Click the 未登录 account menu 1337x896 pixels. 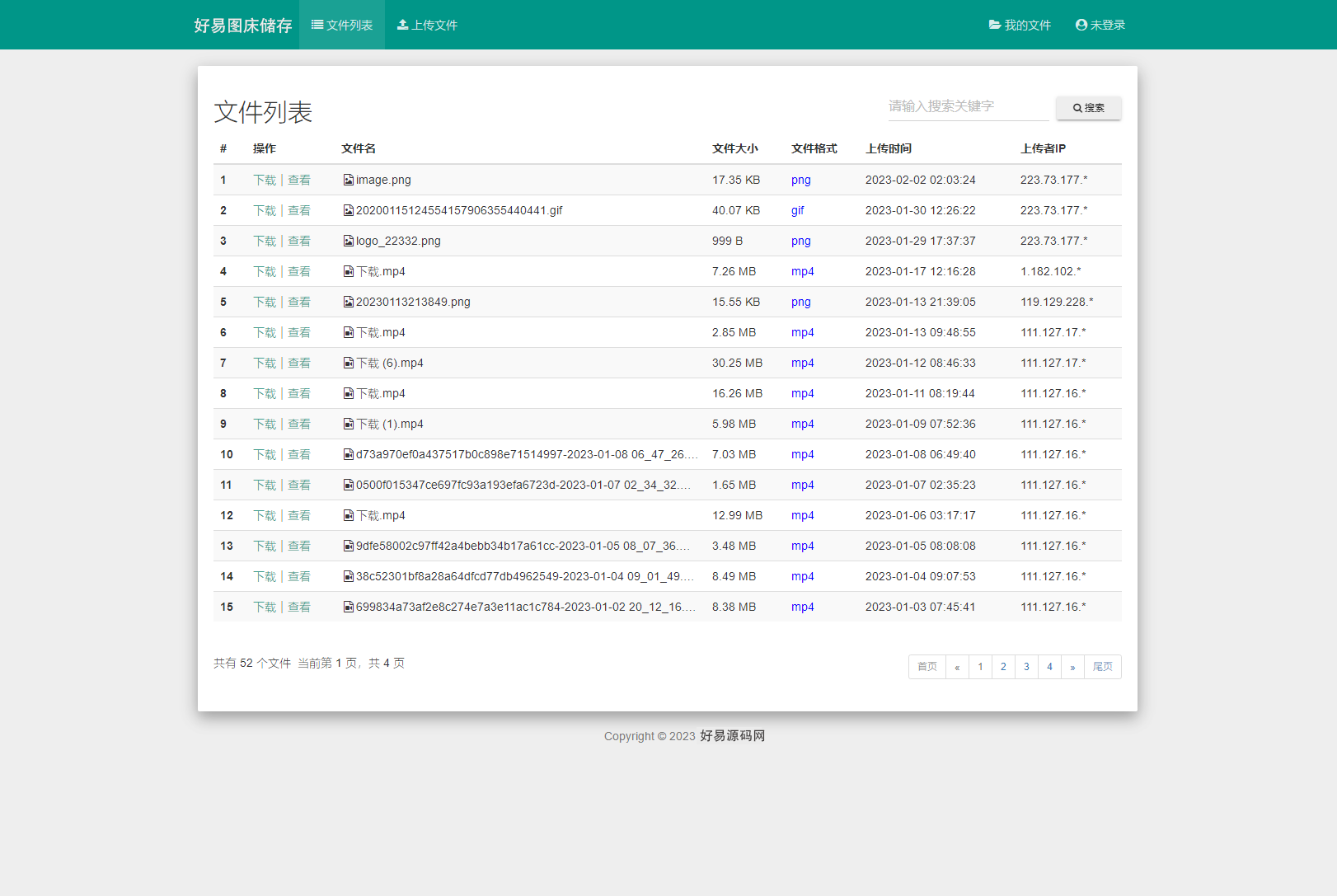(1100, 25)
